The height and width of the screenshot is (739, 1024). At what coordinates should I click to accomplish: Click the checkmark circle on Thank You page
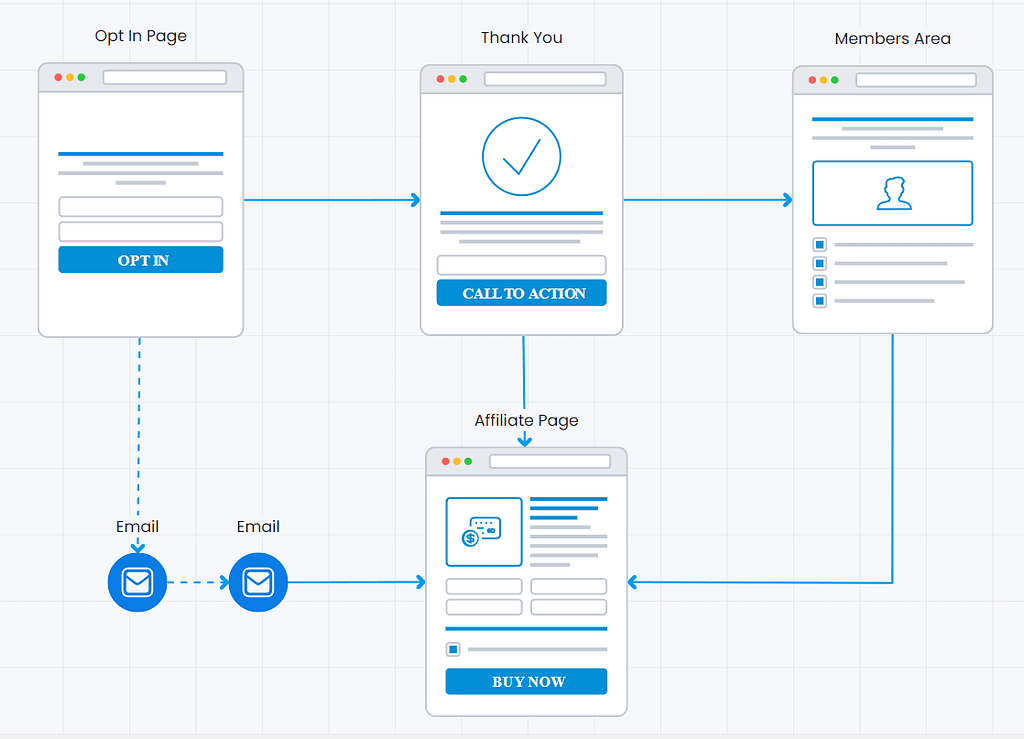click(521, 157)
